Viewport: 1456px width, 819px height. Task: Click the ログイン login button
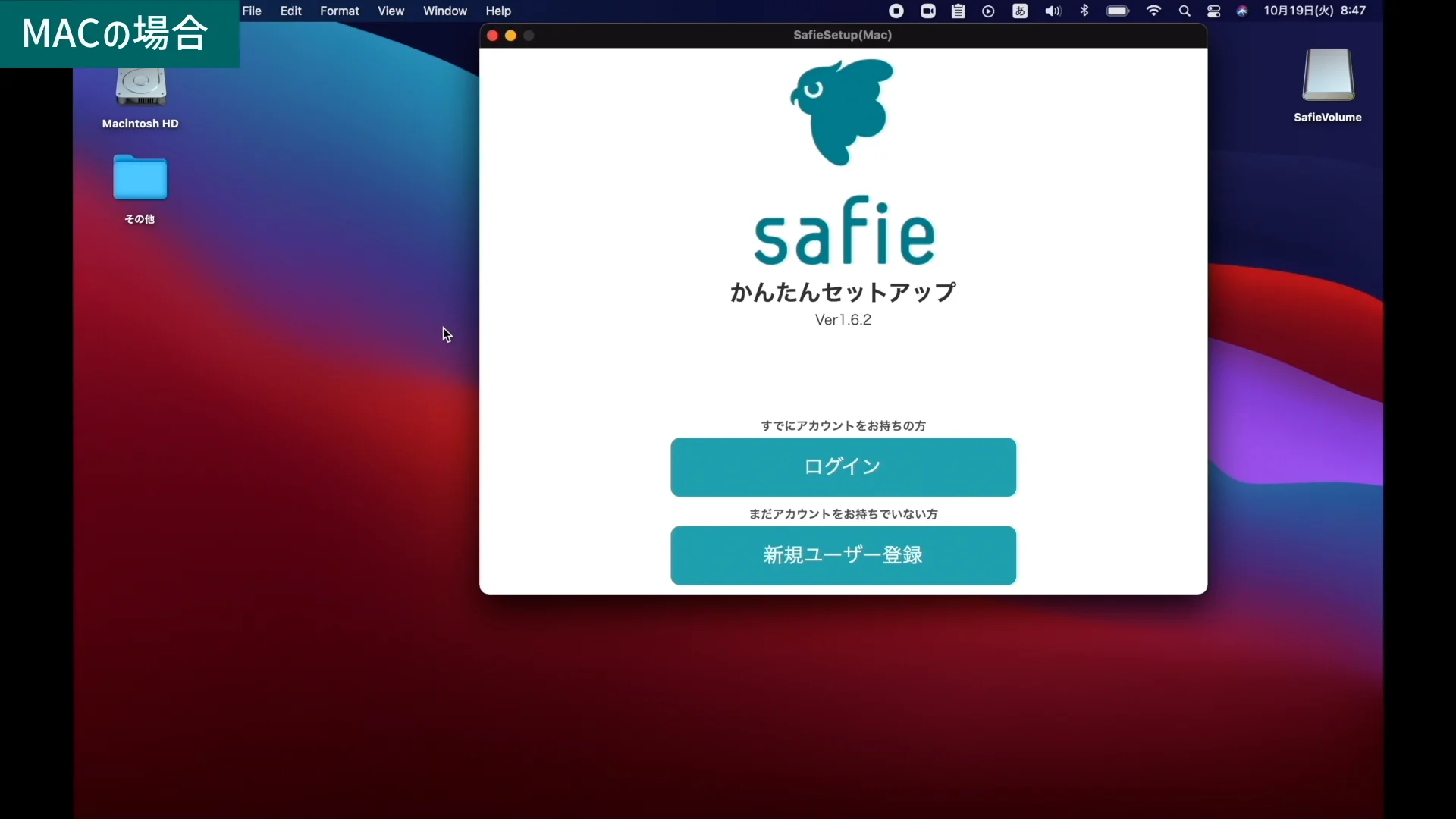[x=843, y=467]
